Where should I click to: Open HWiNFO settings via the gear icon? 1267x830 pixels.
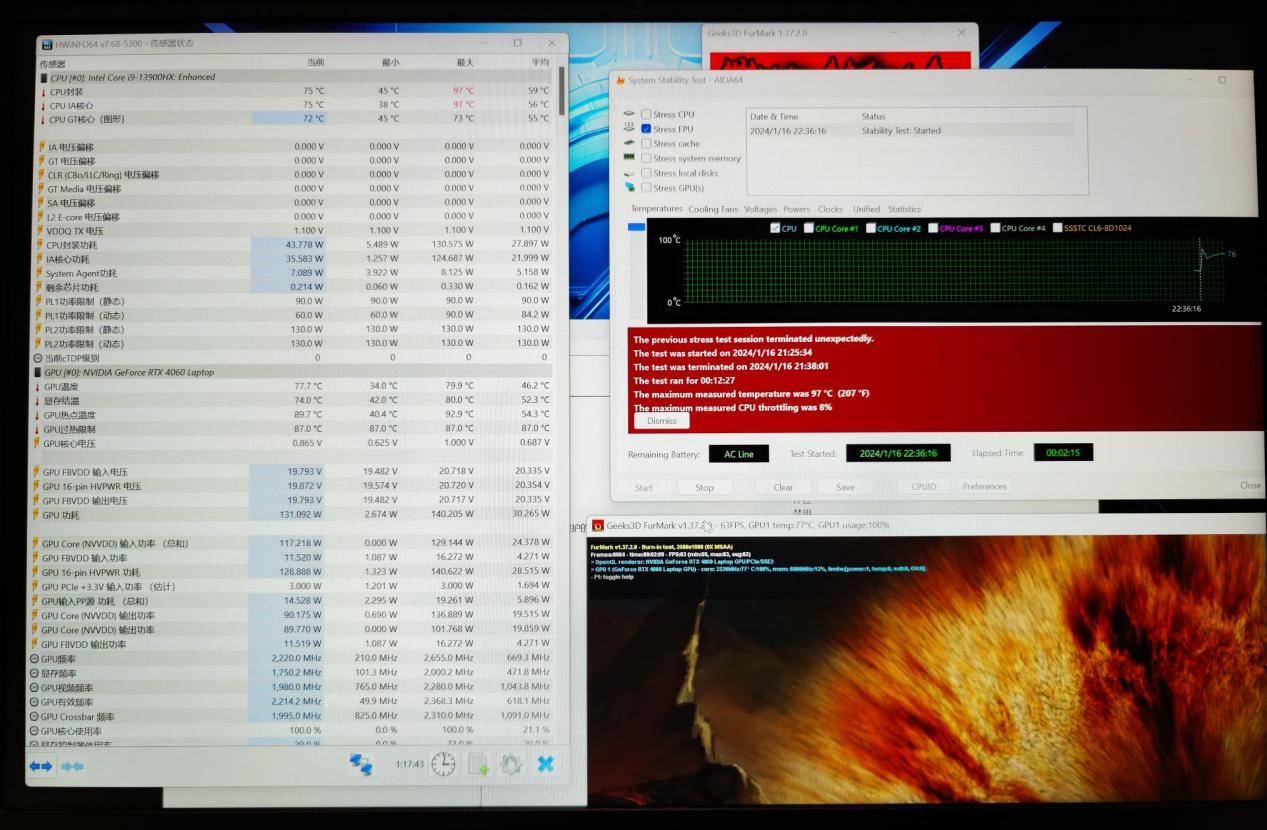coord(511,765)
